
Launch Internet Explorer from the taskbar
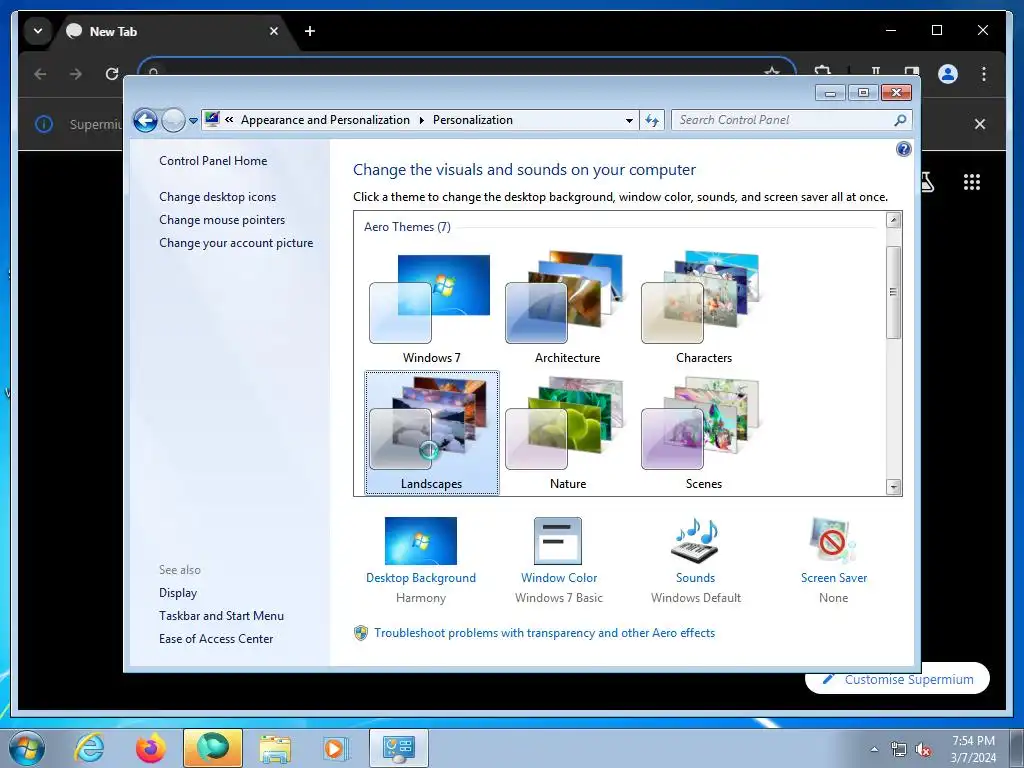pos(89,748)
